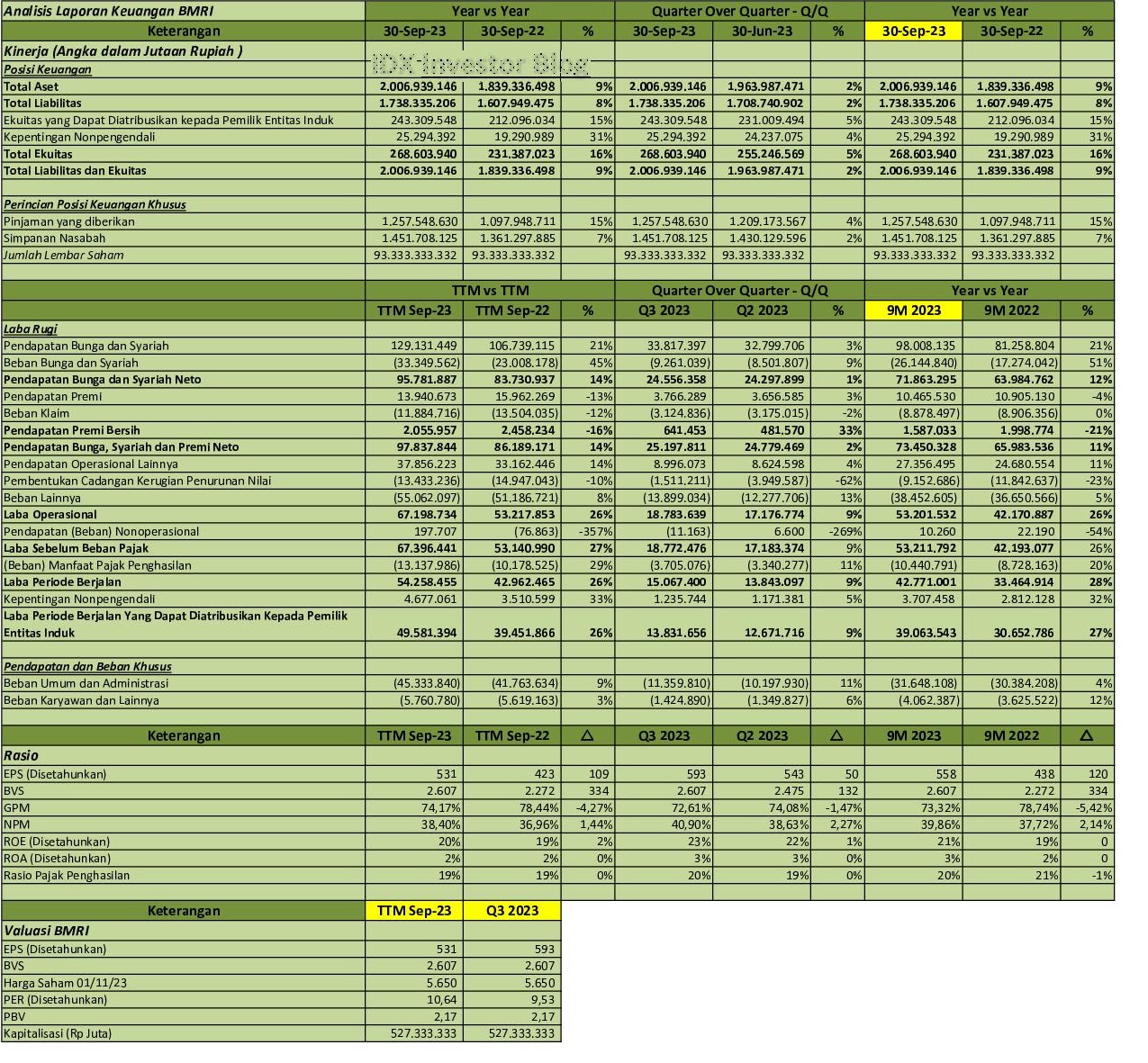Click the 'Rasio' section heading
This screenshot has width=1148, height=1063.
click(21, 756)
